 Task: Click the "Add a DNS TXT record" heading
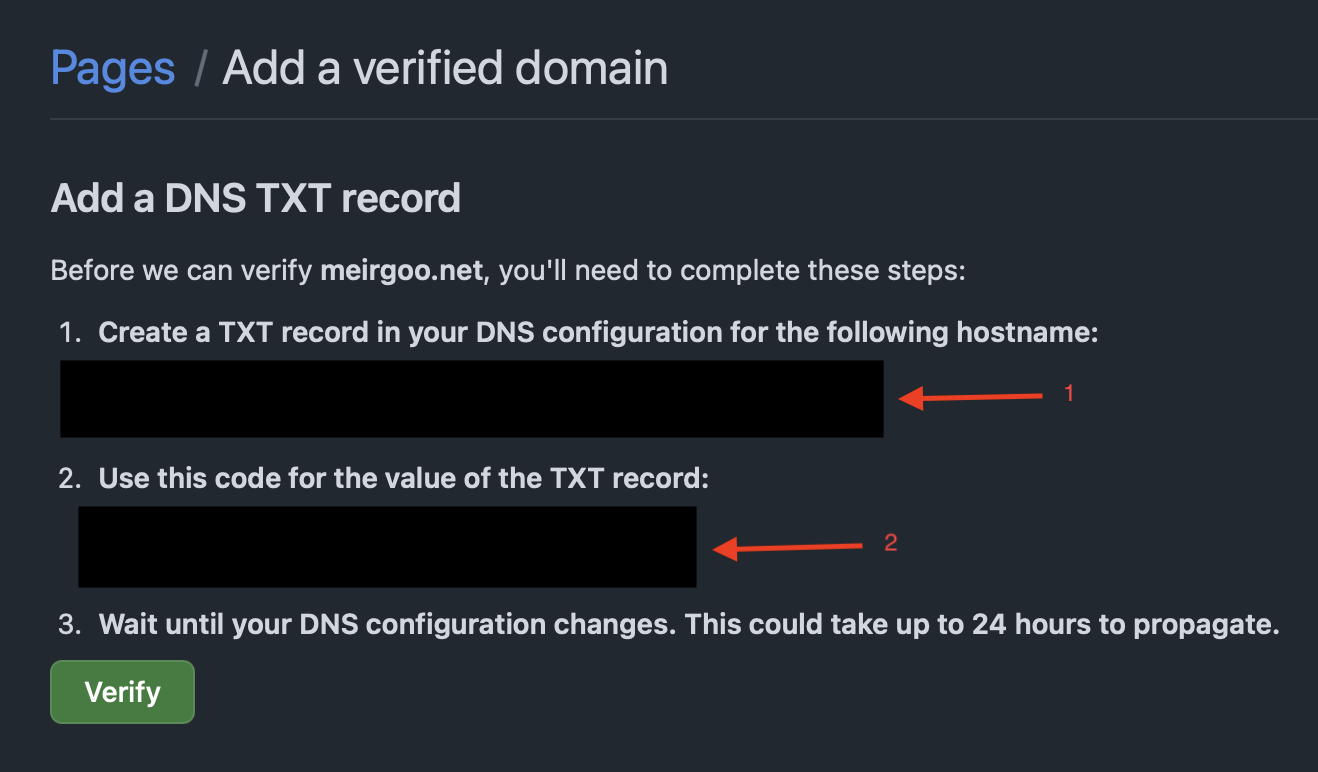click(256, 198)
